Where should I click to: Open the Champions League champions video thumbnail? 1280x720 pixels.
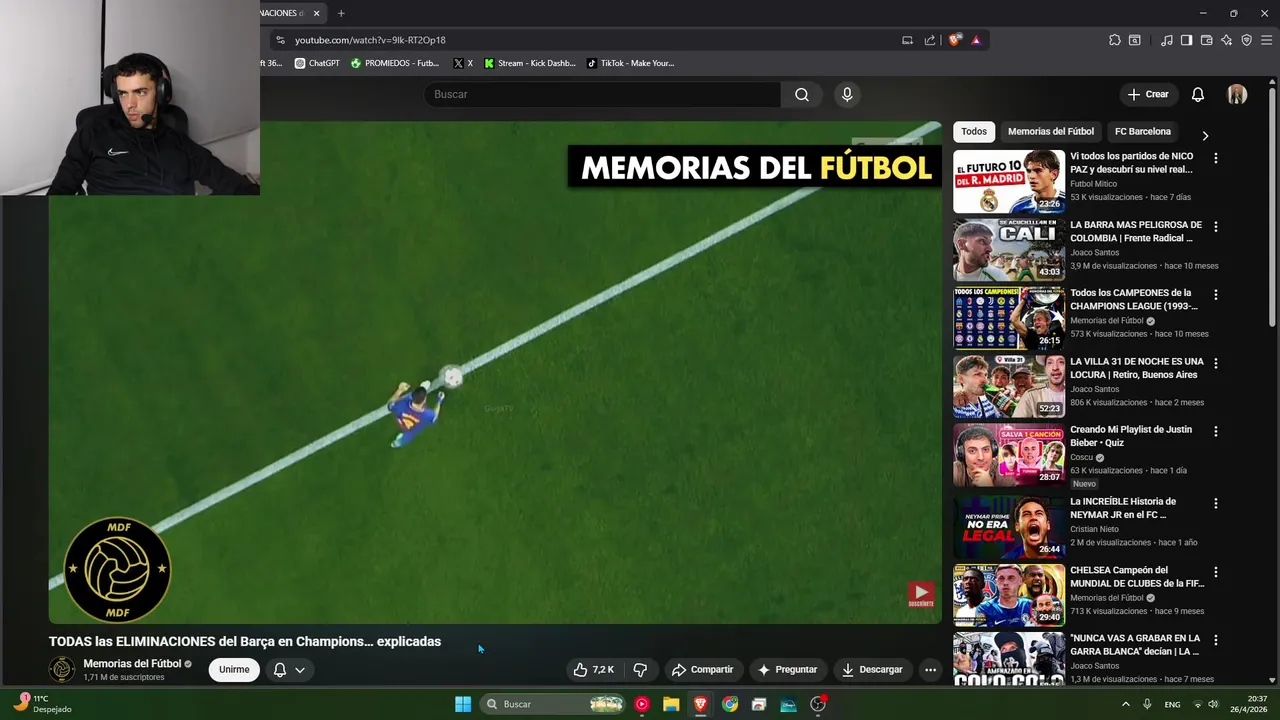pos(1009,318)
